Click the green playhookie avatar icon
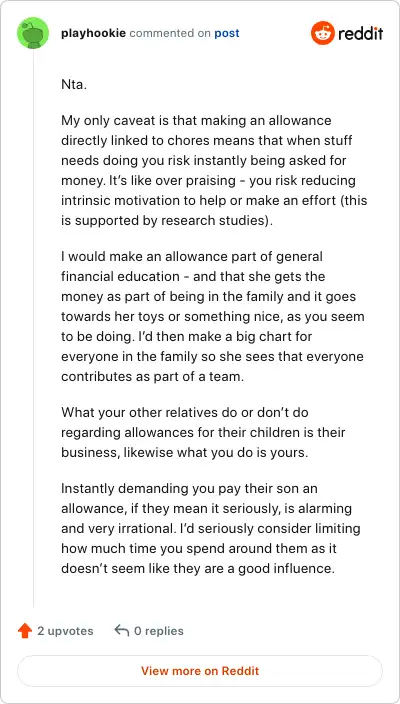The height and width of the screenshot is (704, 400). click(x=33, y=33)
